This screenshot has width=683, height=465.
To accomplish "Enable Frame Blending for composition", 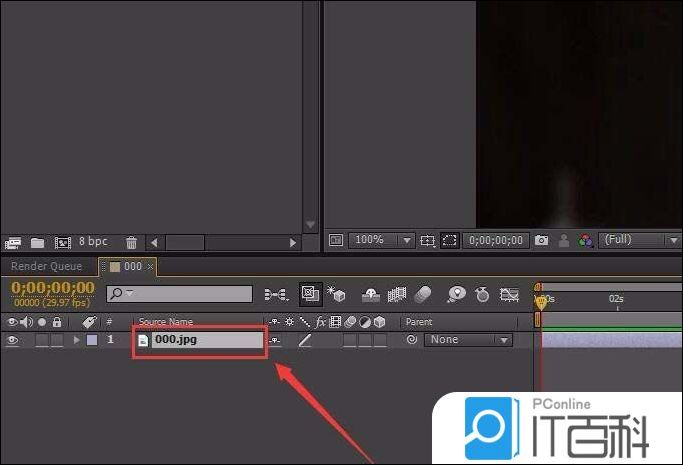I will [x=396, y=295].
